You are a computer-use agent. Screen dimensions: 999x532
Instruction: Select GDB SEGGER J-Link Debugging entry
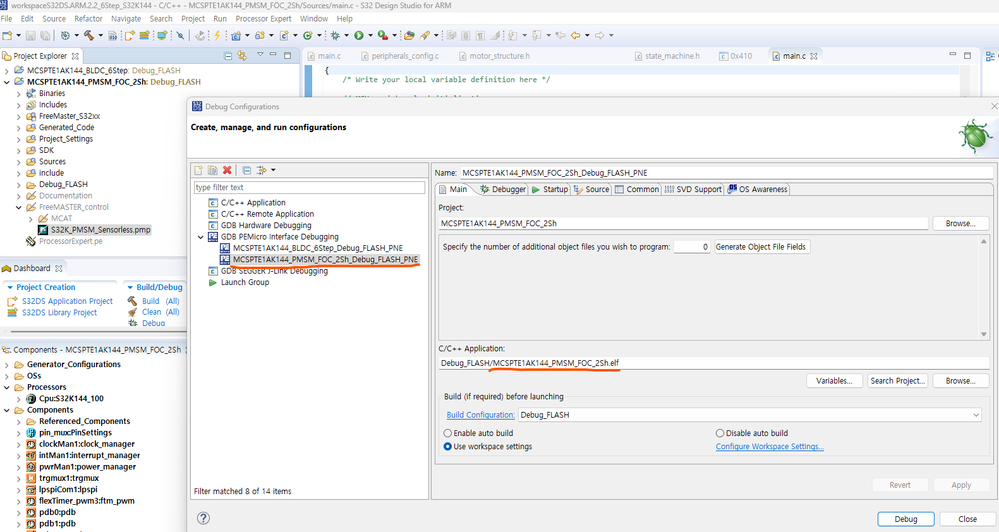274,271
